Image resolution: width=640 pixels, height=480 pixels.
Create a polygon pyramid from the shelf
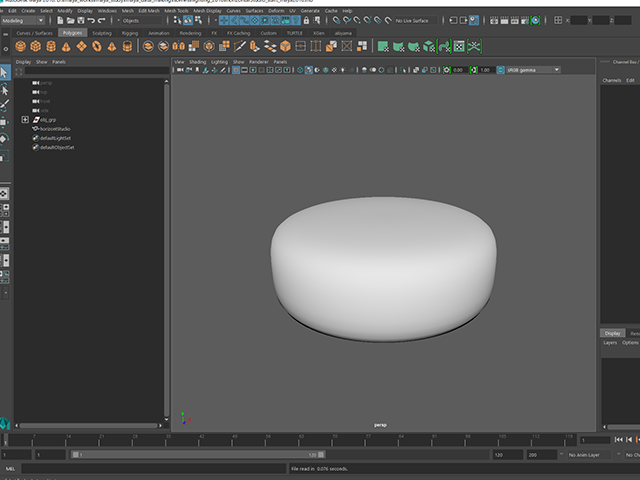click(112, 47)
